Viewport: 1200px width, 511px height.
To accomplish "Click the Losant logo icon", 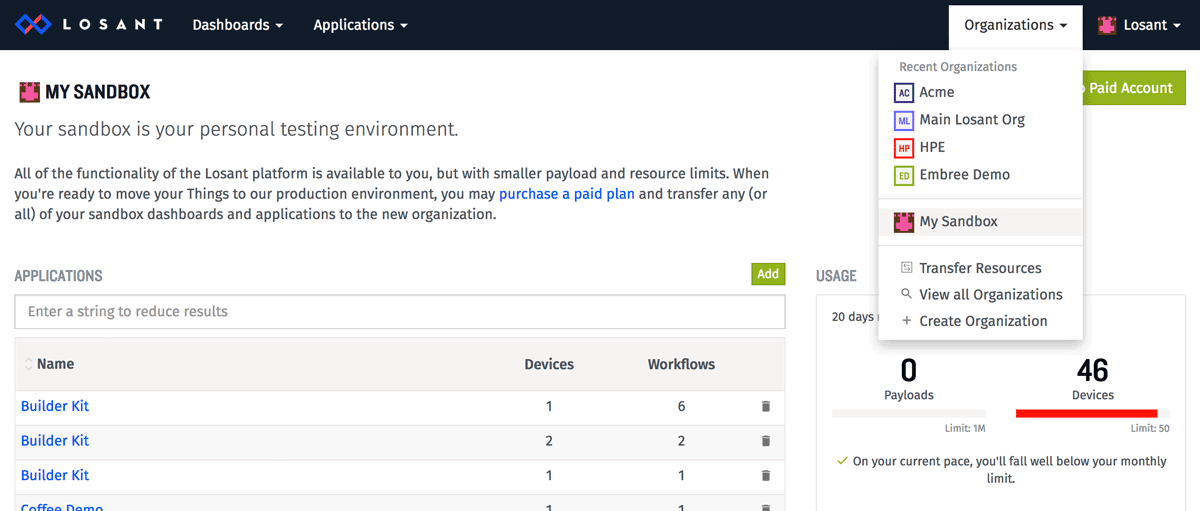I will pyautogui.click(x=33, y=24).
